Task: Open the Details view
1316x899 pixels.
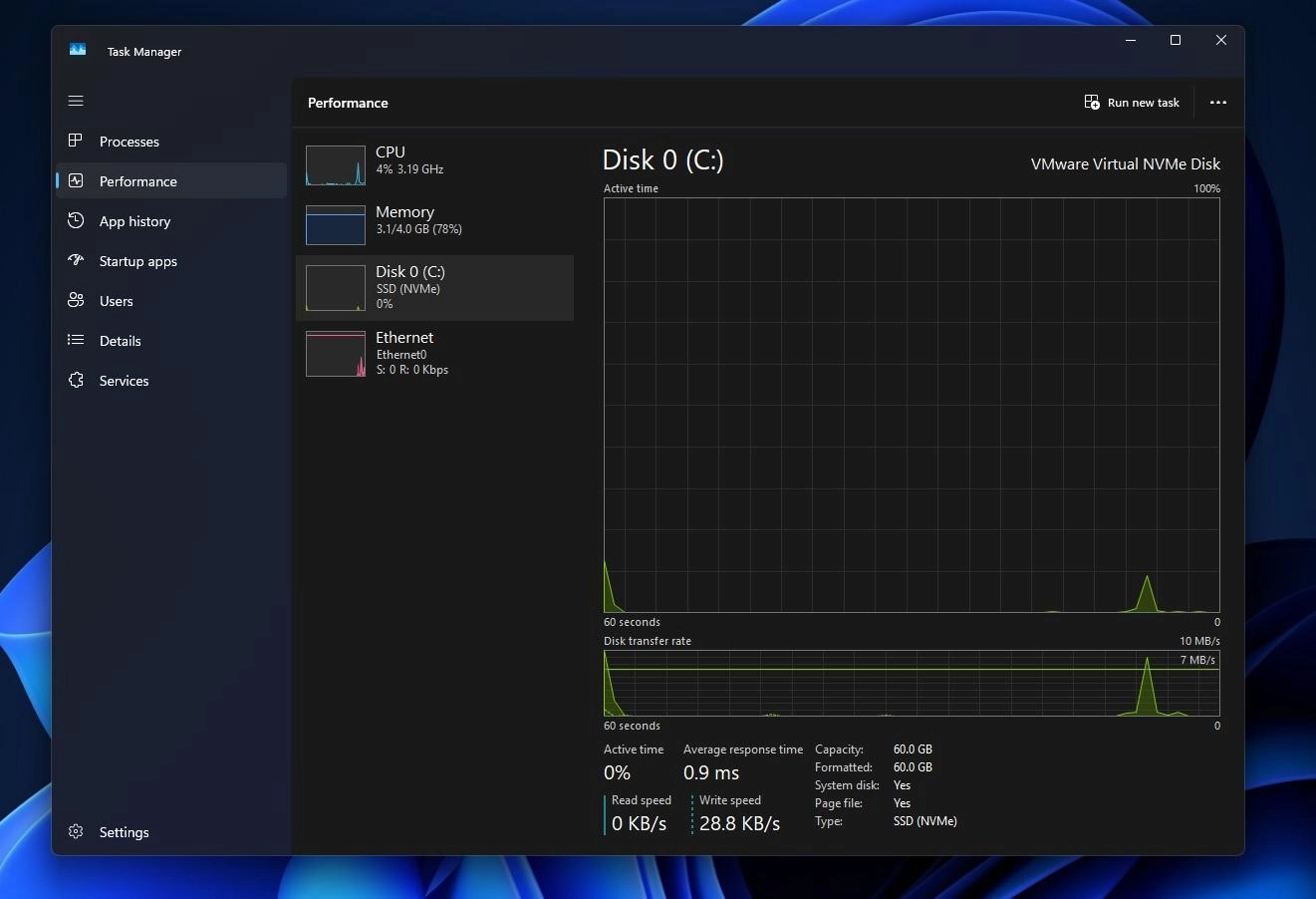Action: pos(120,340)
